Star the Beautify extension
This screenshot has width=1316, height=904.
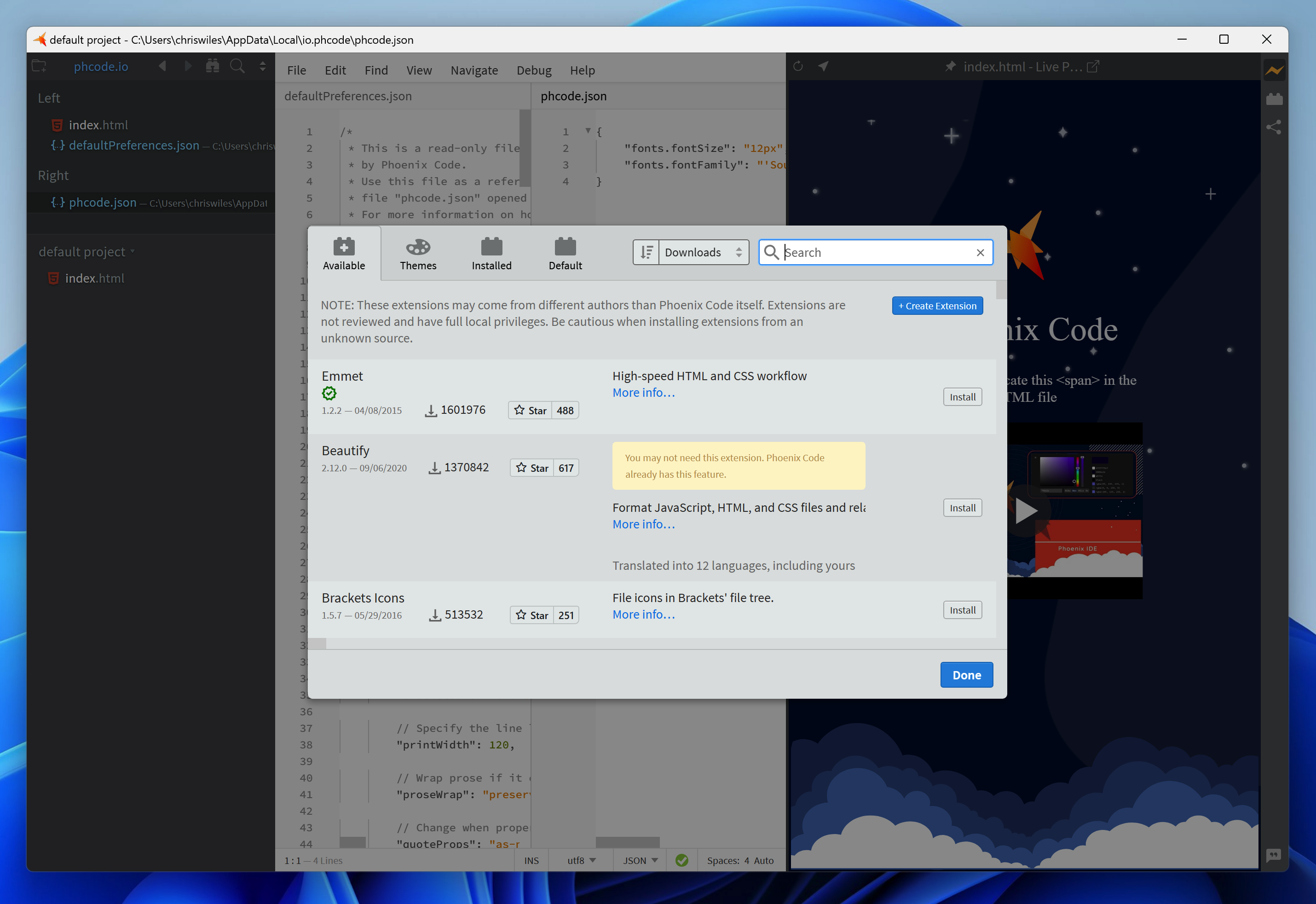click(532, 468)
